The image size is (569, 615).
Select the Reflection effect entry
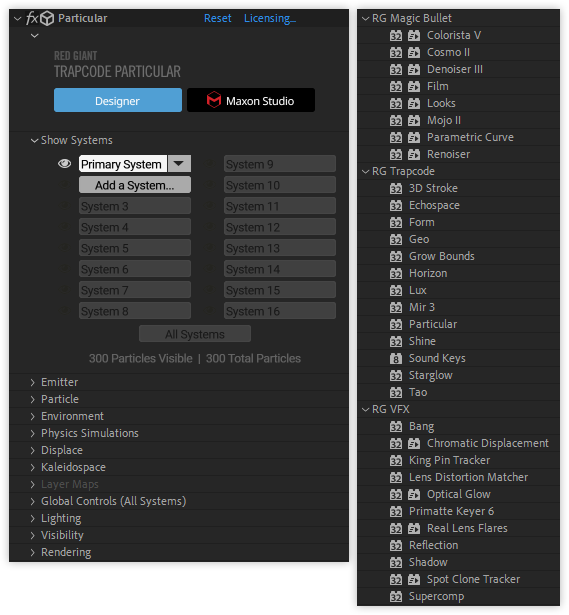[x=433, y=546]
